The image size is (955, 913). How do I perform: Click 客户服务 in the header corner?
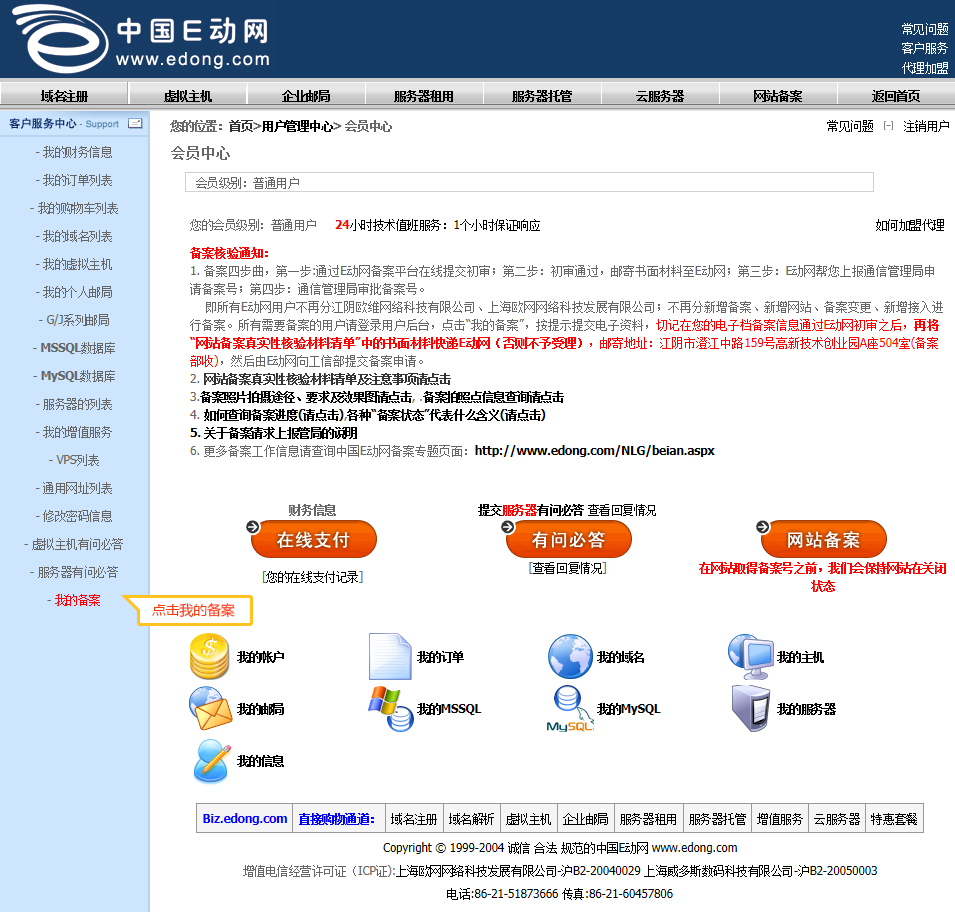tap(925, 48)
